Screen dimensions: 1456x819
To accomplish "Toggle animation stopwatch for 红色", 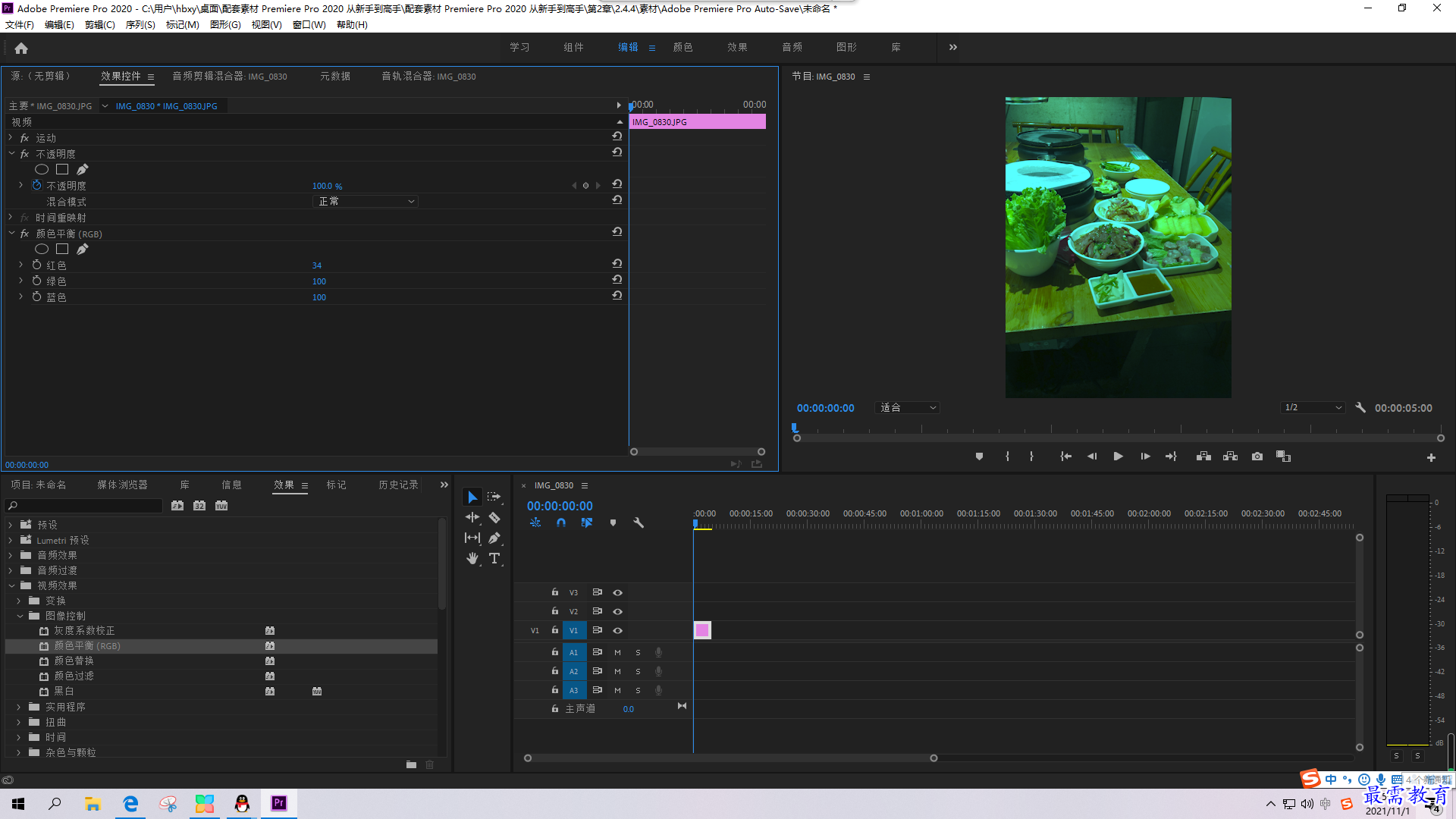I will (x=36, y=265).
